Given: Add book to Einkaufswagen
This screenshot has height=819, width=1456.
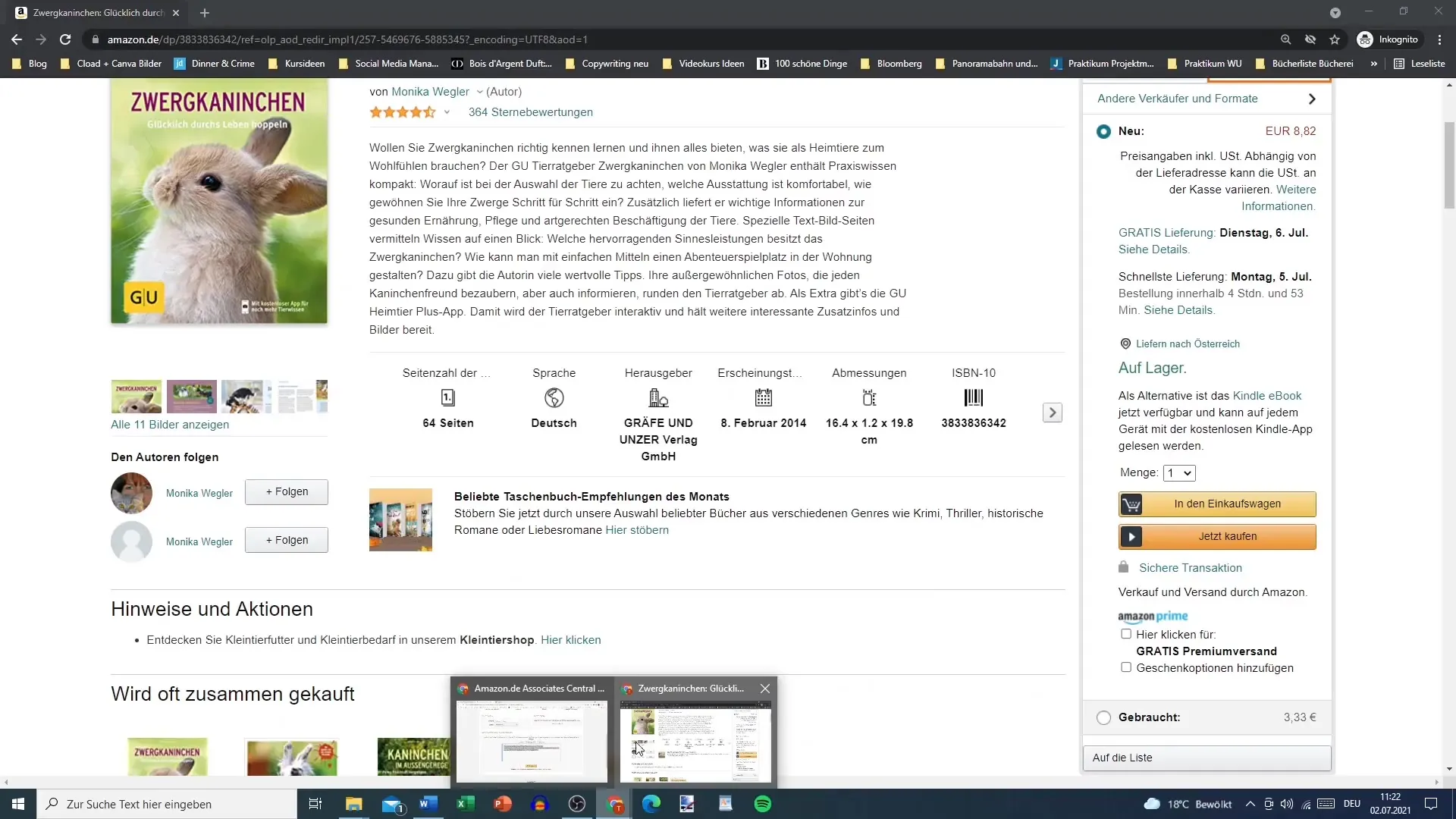Looking at the screenshot, I should coord(1217,504).
